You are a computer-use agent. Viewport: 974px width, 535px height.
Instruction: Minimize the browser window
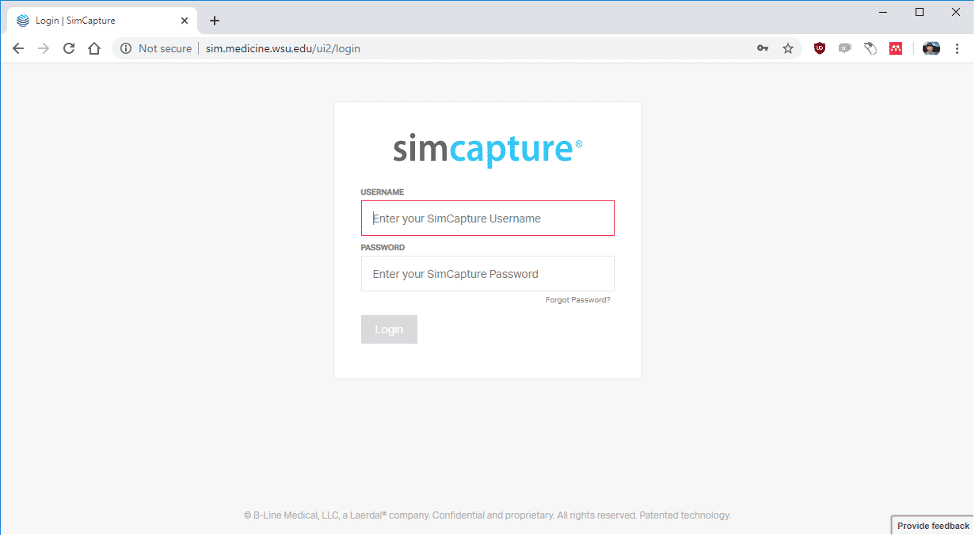pos(883,12)
